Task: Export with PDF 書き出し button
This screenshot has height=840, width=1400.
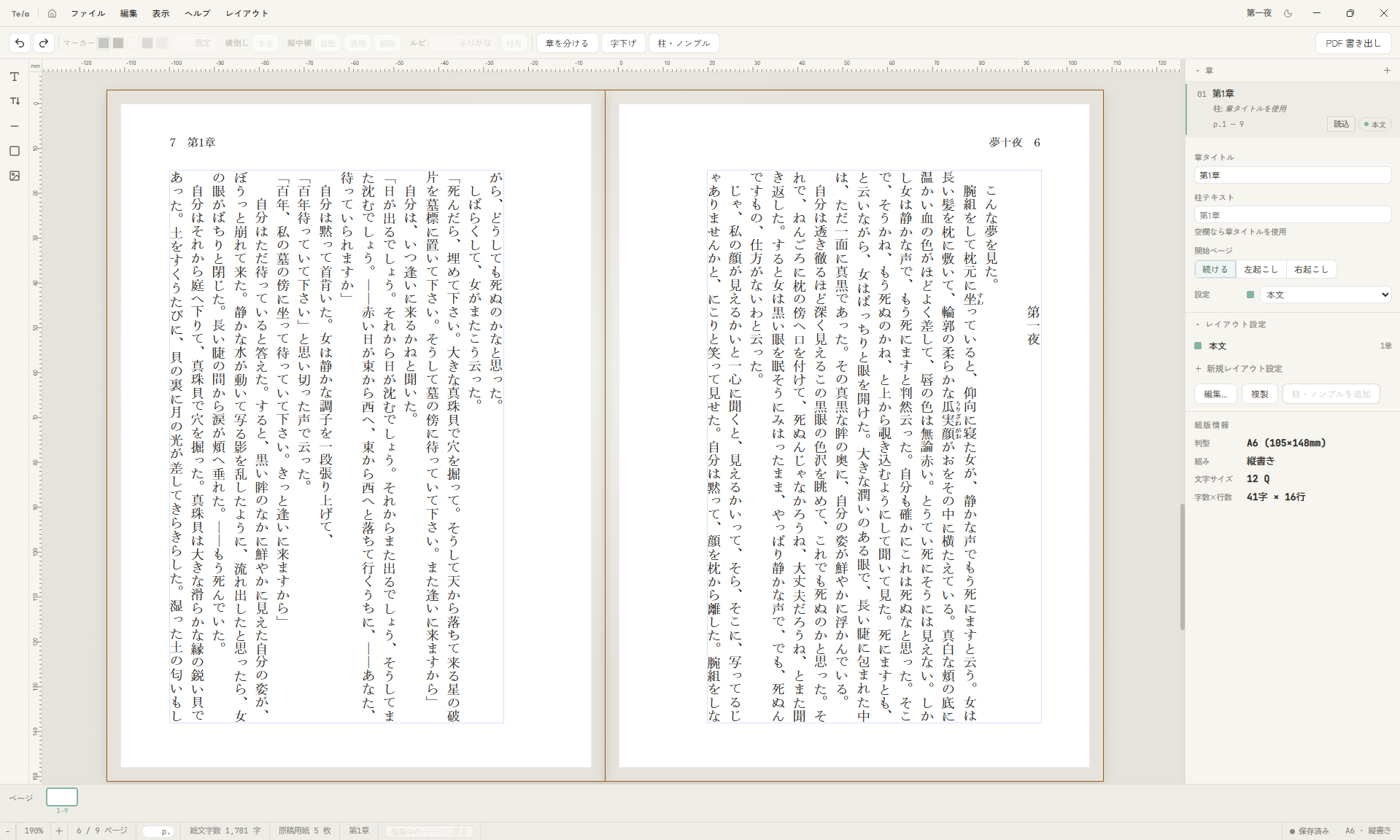Action: point(1353,43)
